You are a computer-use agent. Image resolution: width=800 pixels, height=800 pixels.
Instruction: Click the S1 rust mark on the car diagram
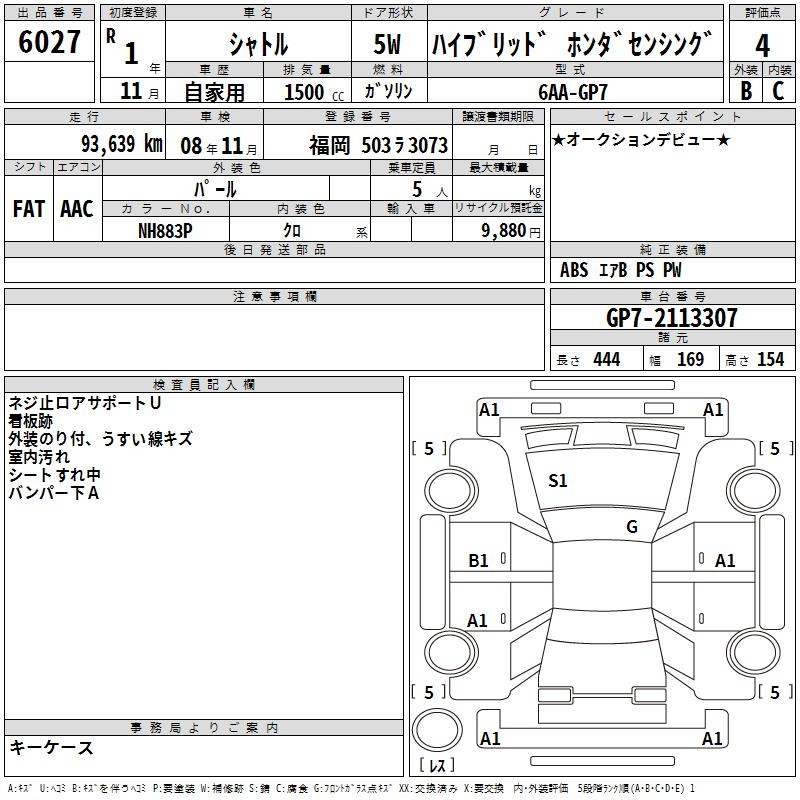coord(557,481)
